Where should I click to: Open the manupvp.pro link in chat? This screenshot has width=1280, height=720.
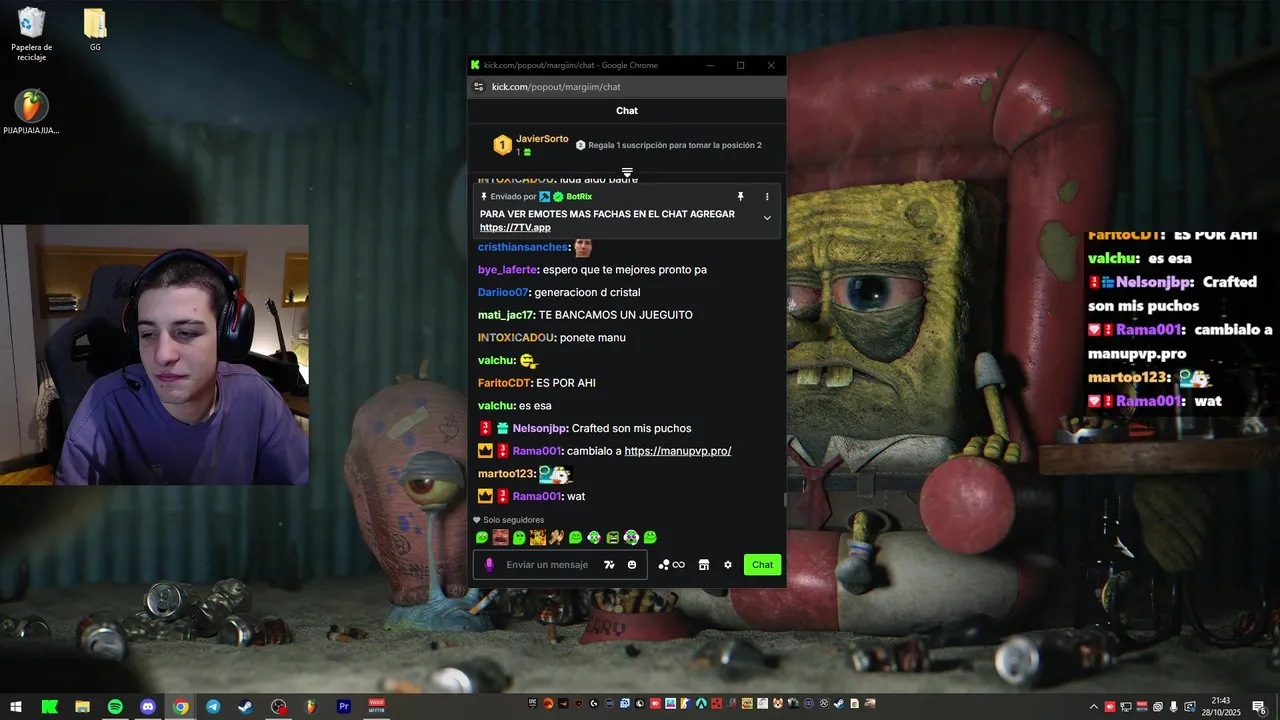point(678,451)
